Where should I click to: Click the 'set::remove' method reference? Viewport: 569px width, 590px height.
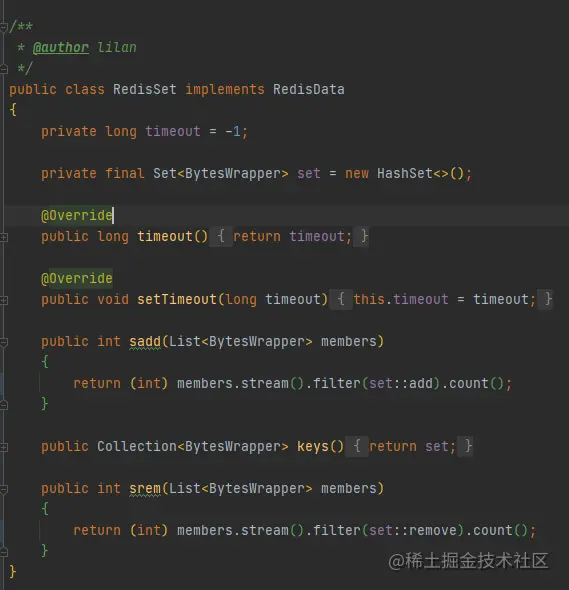413,531
